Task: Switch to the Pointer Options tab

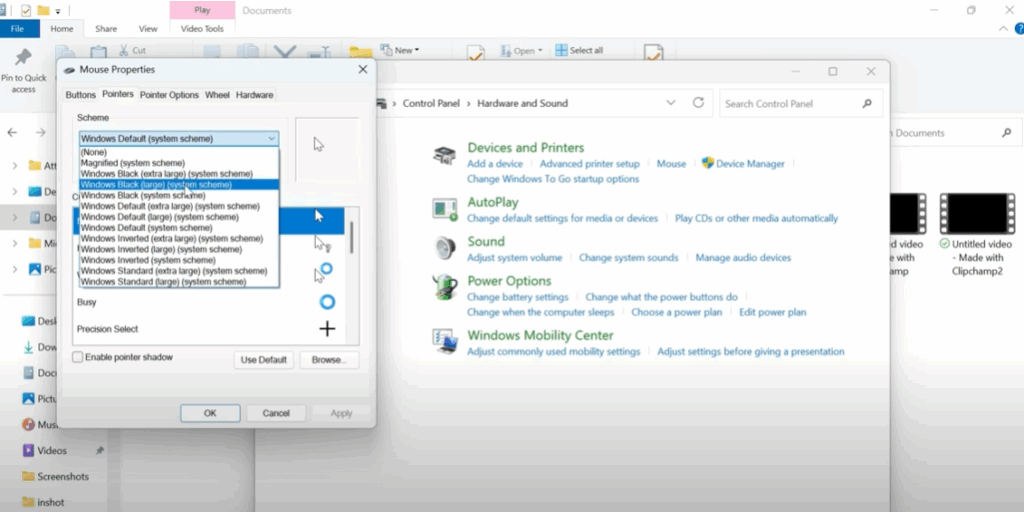Action: (169, 95)
